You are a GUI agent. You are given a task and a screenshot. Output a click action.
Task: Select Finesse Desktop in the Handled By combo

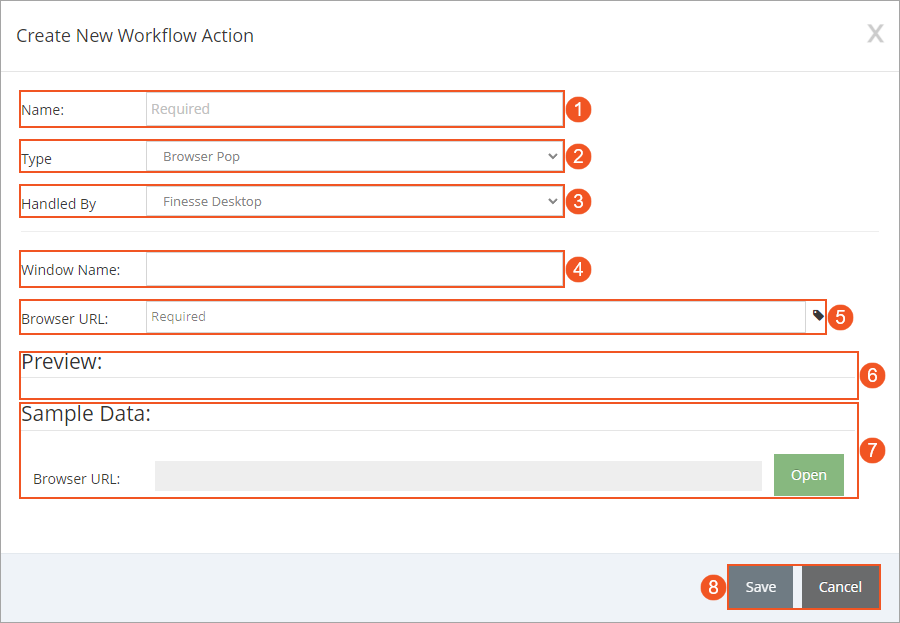click(350, 201)
